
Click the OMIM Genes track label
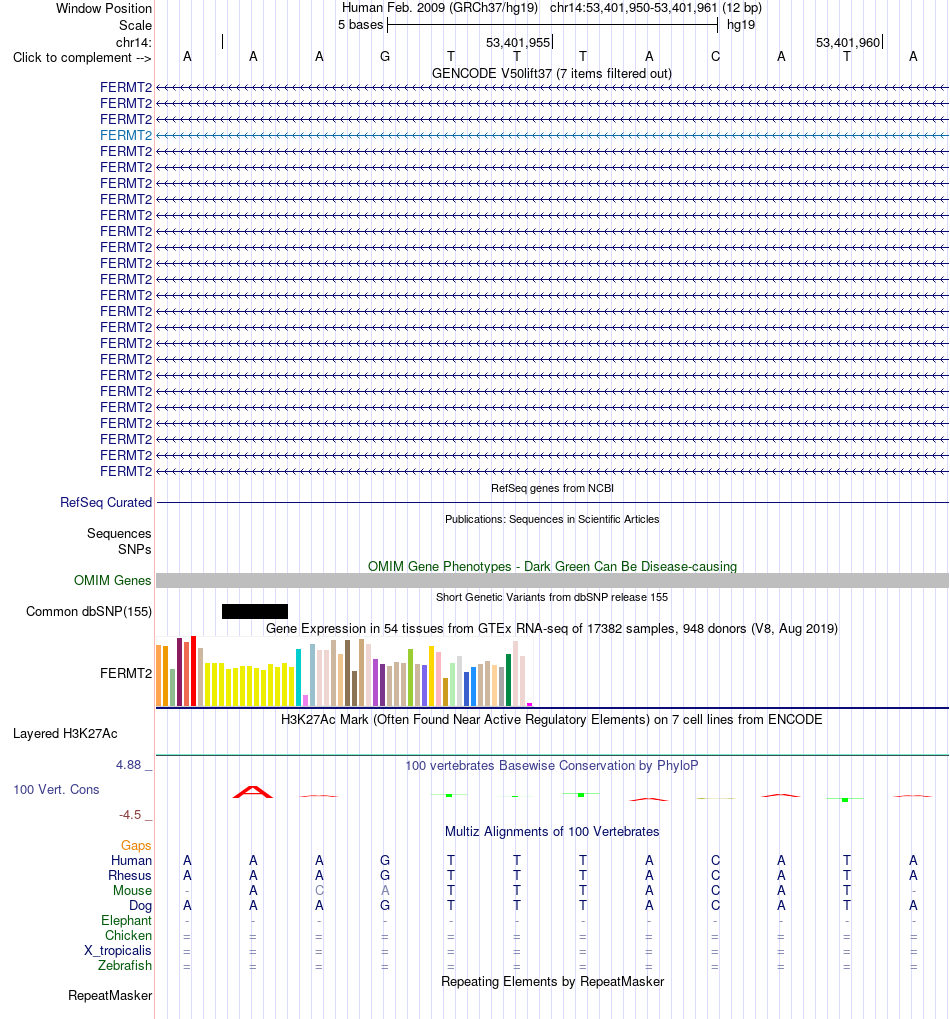112,580
